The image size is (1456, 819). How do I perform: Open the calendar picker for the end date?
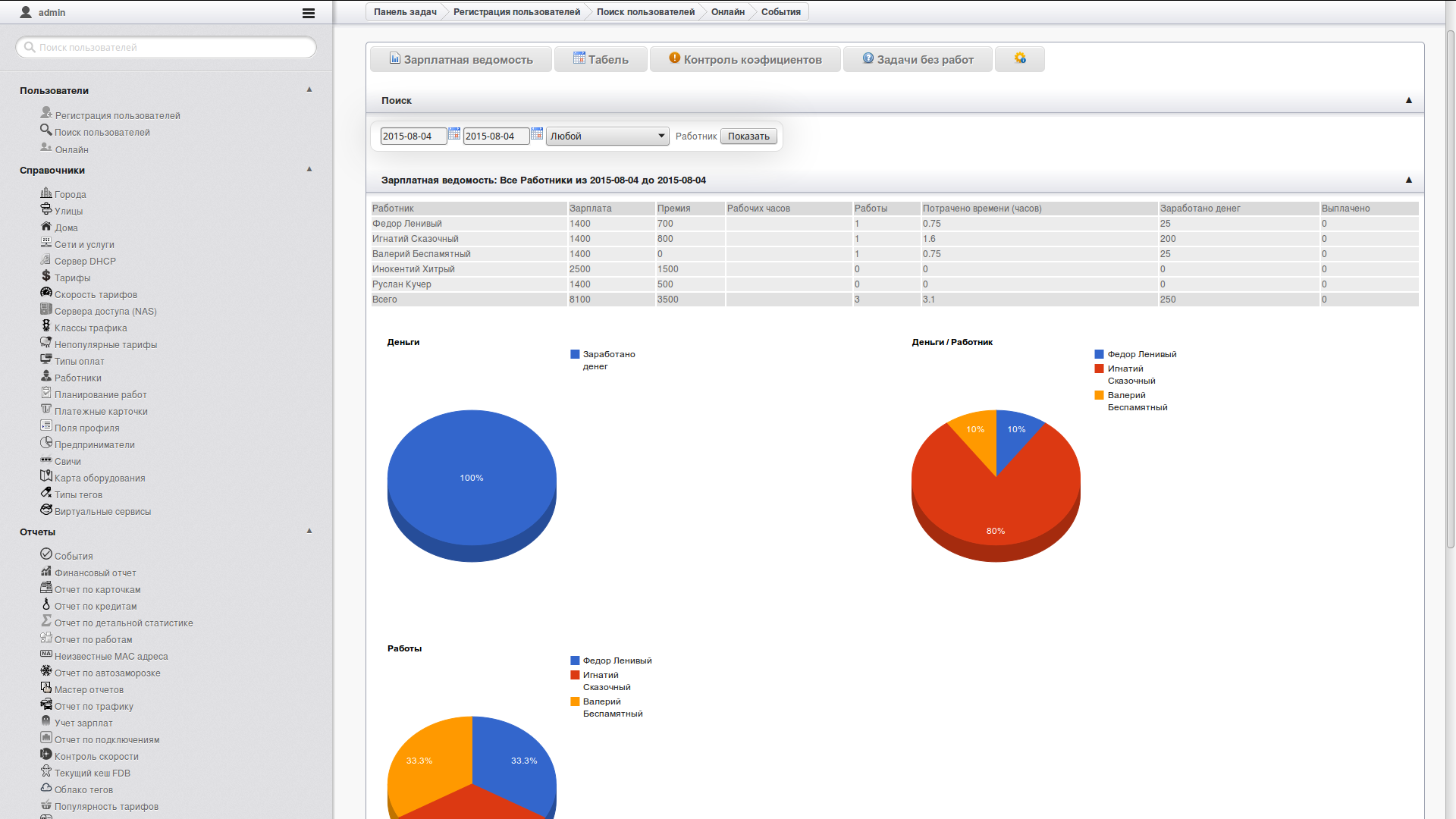pyautogui.click(x=537, y=134)
